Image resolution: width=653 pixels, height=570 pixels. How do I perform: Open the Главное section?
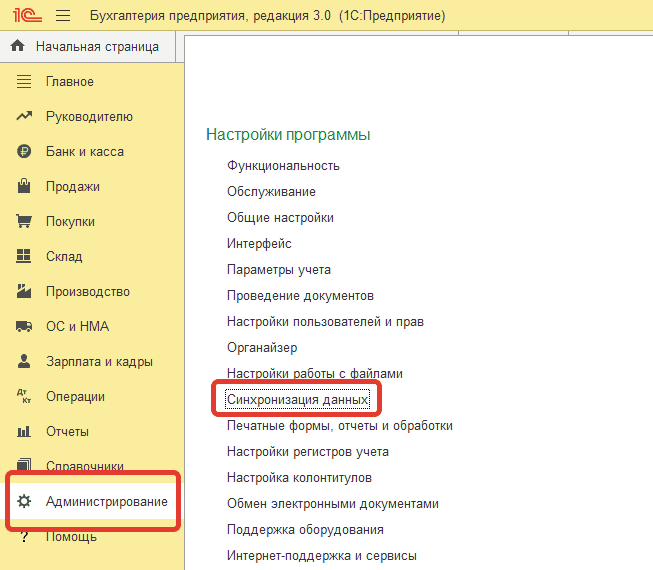pyautogui.click(x=70, y=82)
